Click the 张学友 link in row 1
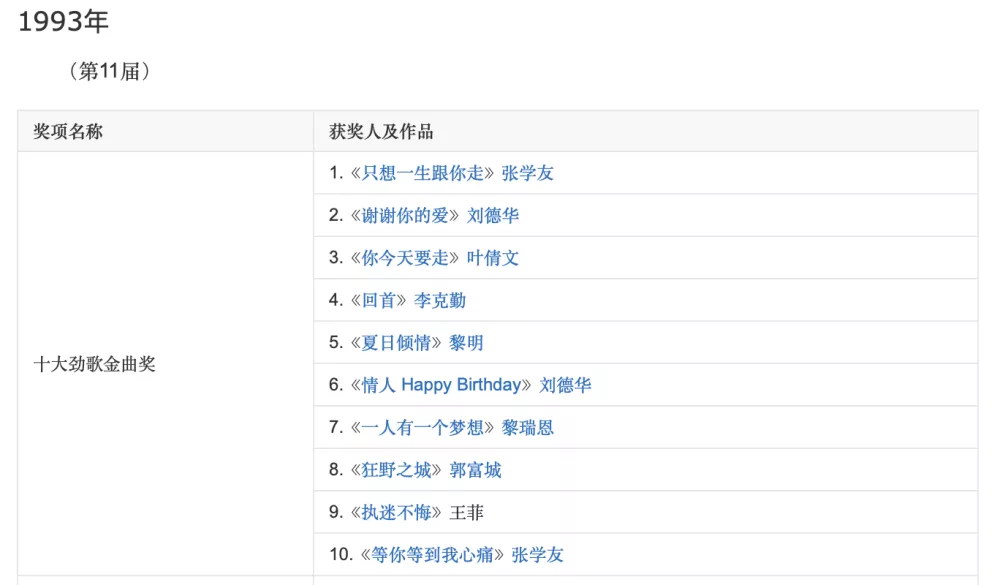The image size is (1000, 585). [527, 173]
